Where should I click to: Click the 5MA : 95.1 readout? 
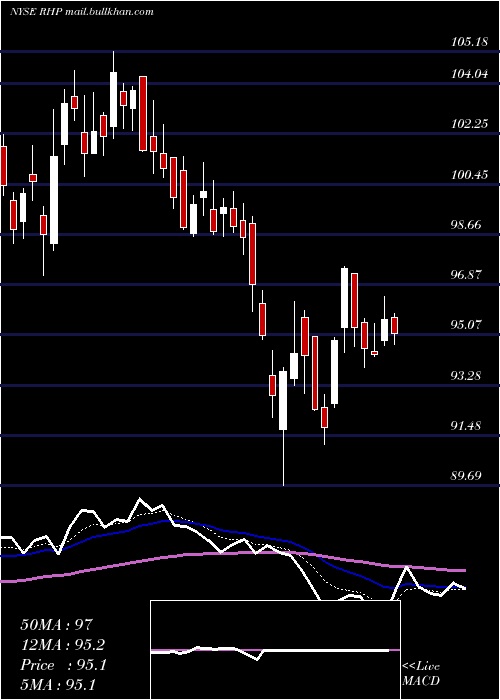coord(57,684)
